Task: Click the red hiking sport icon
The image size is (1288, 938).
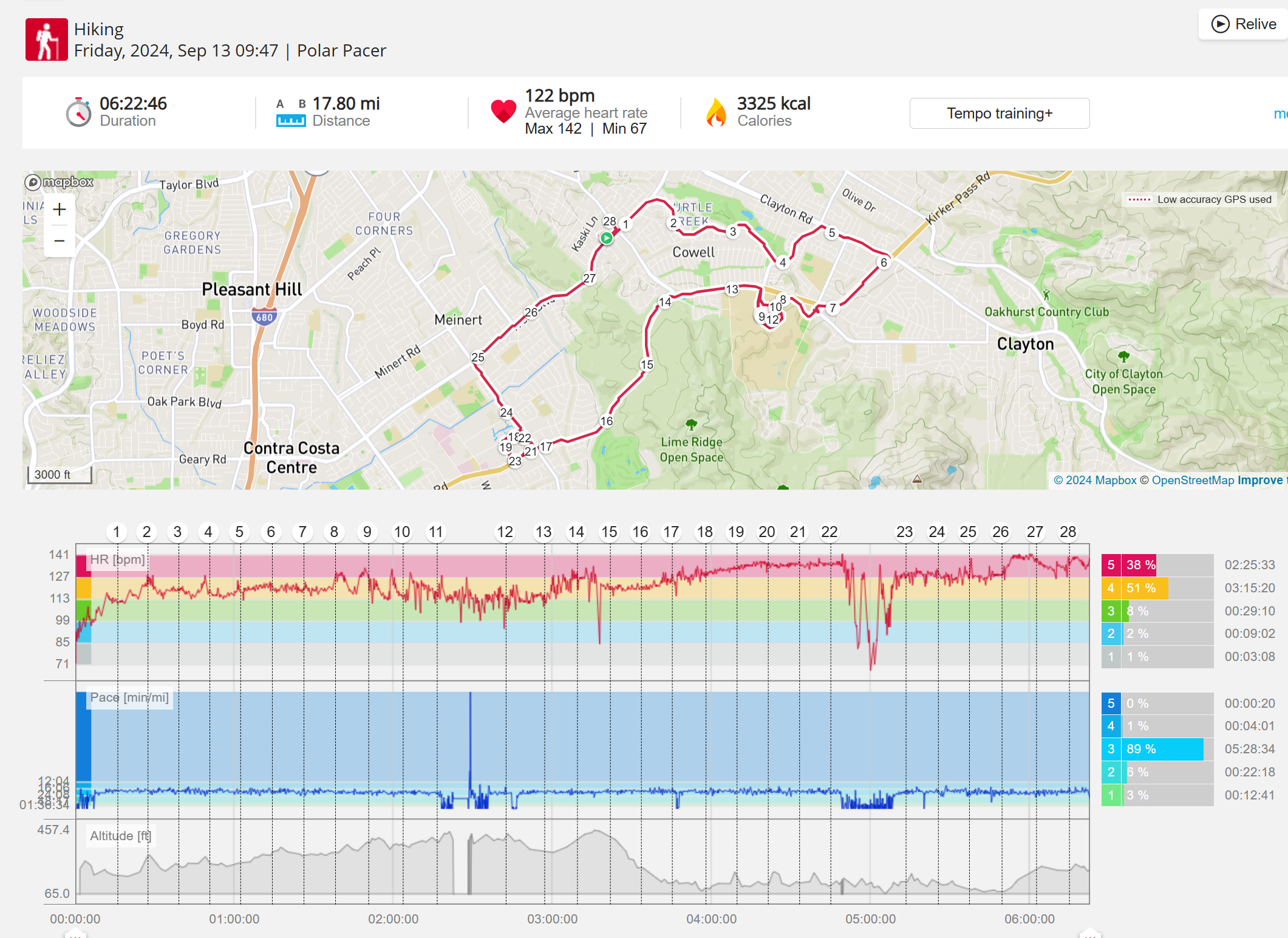Action: pos(46,39)
